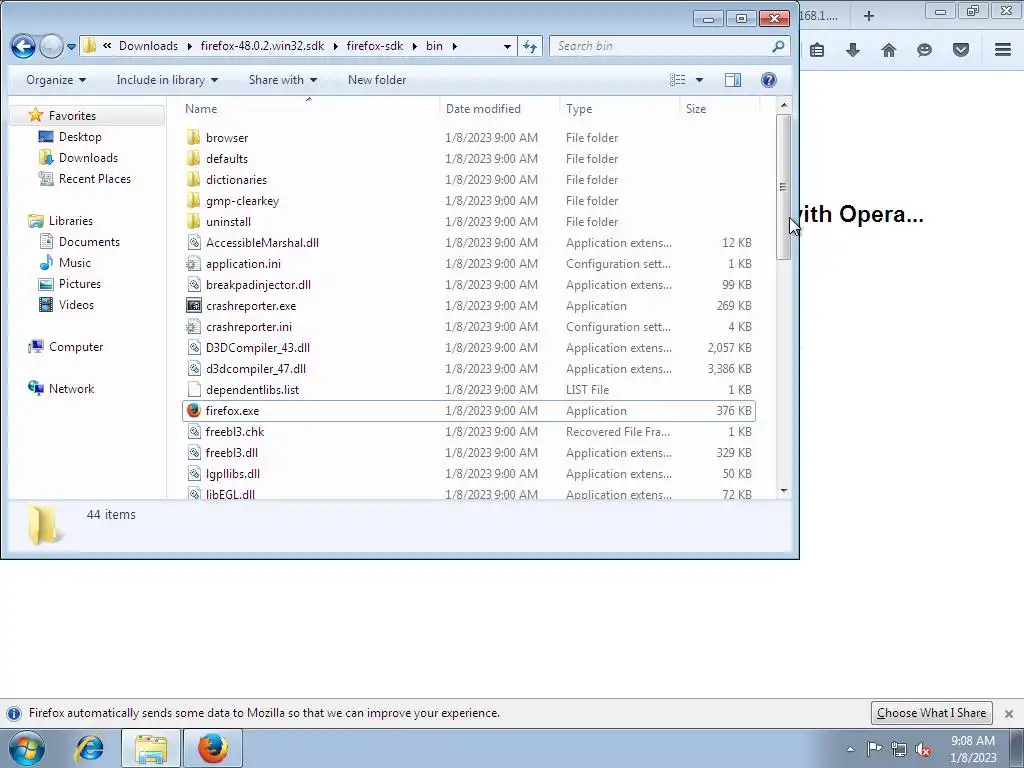Open new Firefox tab with plus
The height and width of the screenshot is (768, 1024).
pyautogui.click(x=869, y=16)
